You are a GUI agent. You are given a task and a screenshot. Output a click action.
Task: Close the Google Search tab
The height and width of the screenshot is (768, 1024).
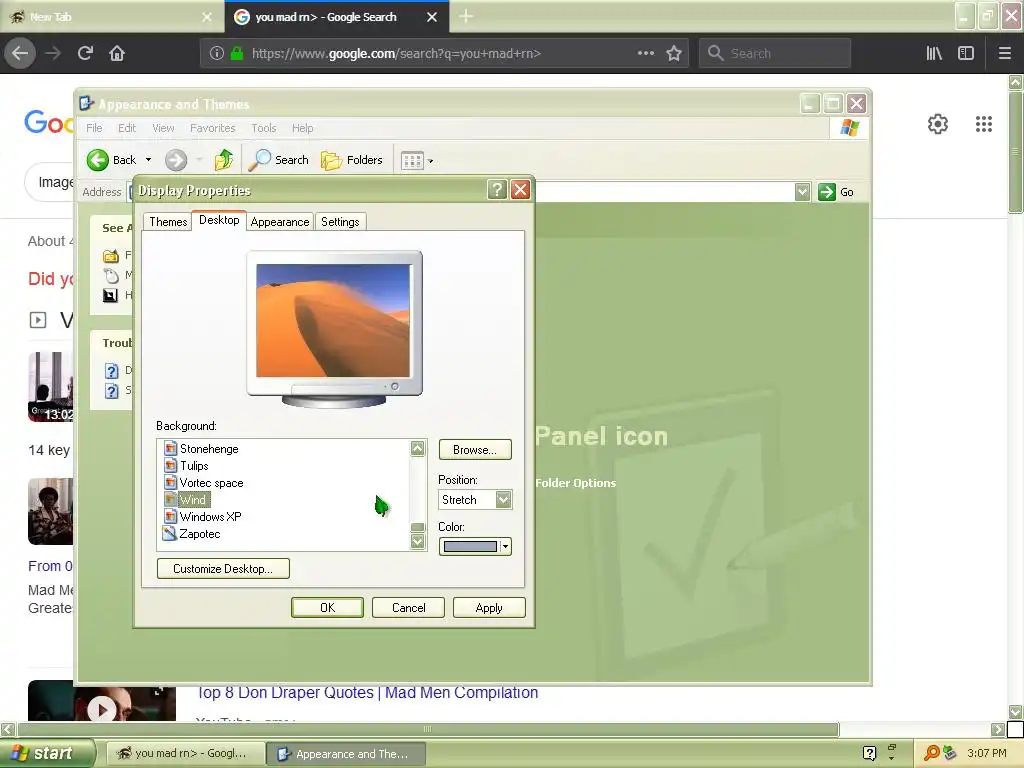pyautogui.click(x=432, y=17)
